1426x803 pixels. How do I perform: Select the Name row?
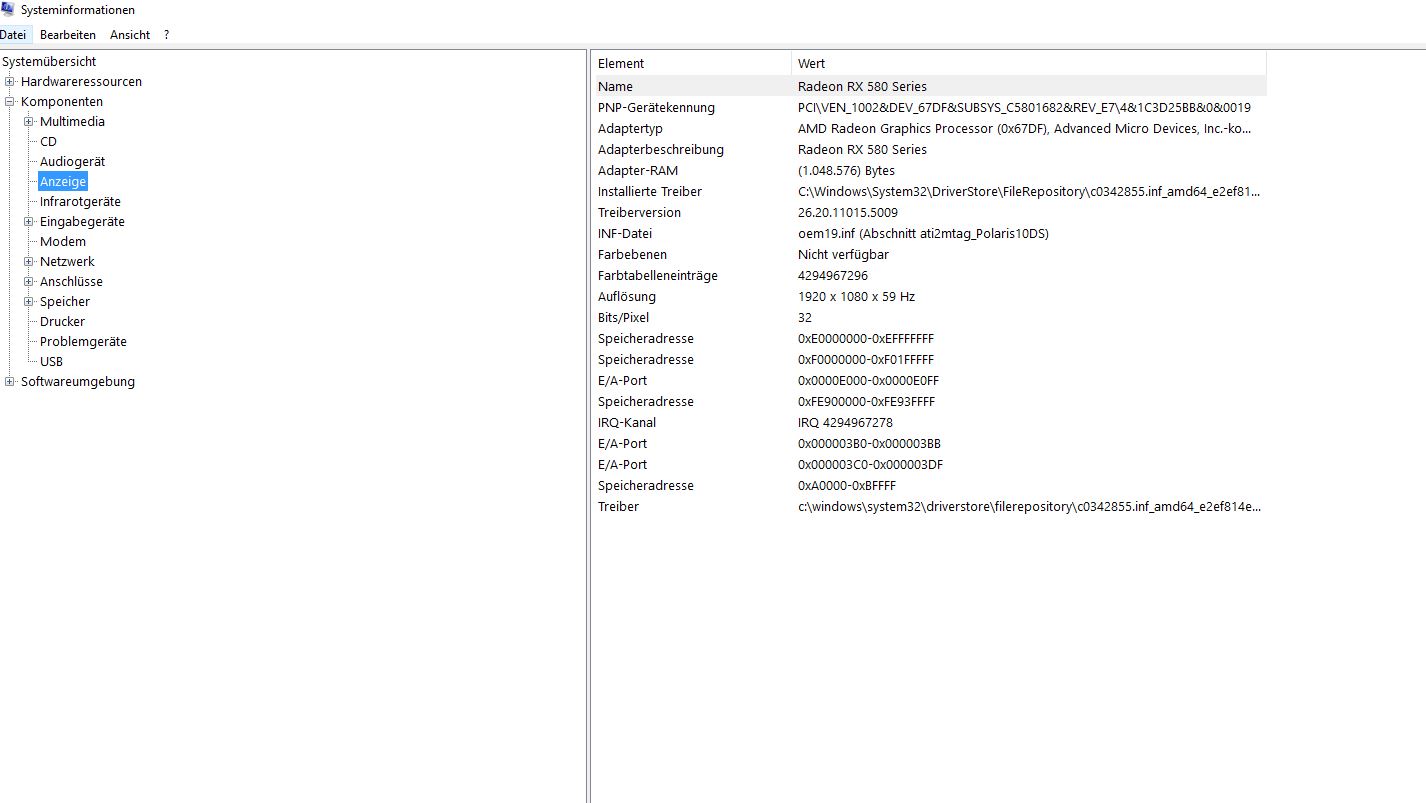pos(930,86)
